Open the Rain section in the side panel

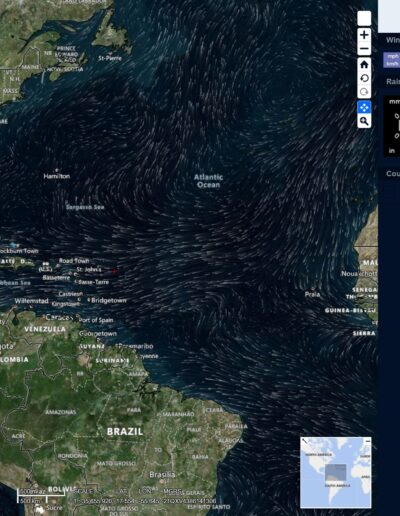pyautogui.click(x=393, y=82)
